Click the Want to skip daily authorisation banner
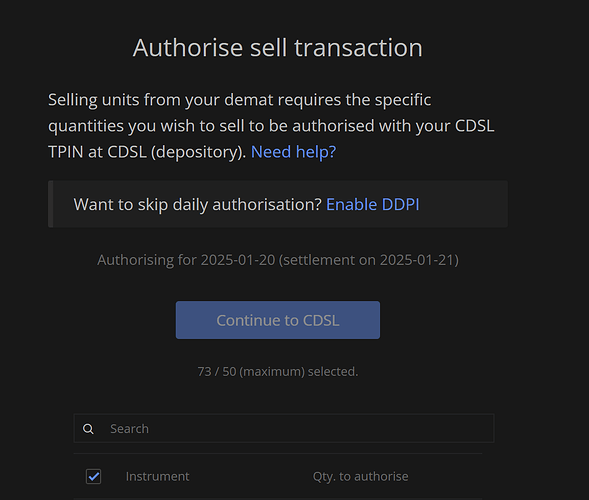This screenshot has height=500, width=589. tap(278, 204)
